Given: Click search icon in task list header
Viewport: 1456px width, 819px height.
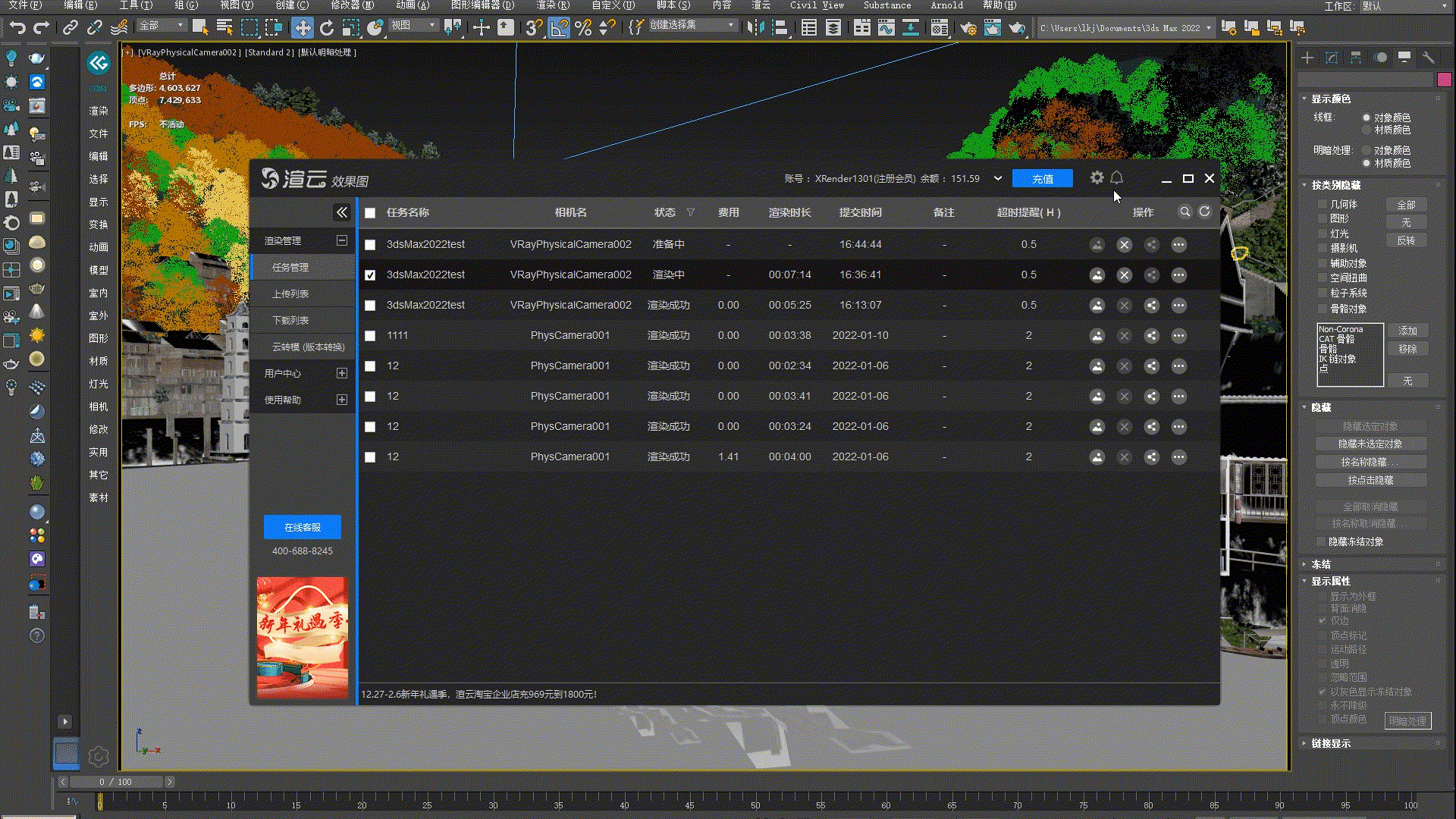Looking at the screenshot, I should click(1185, 212).
